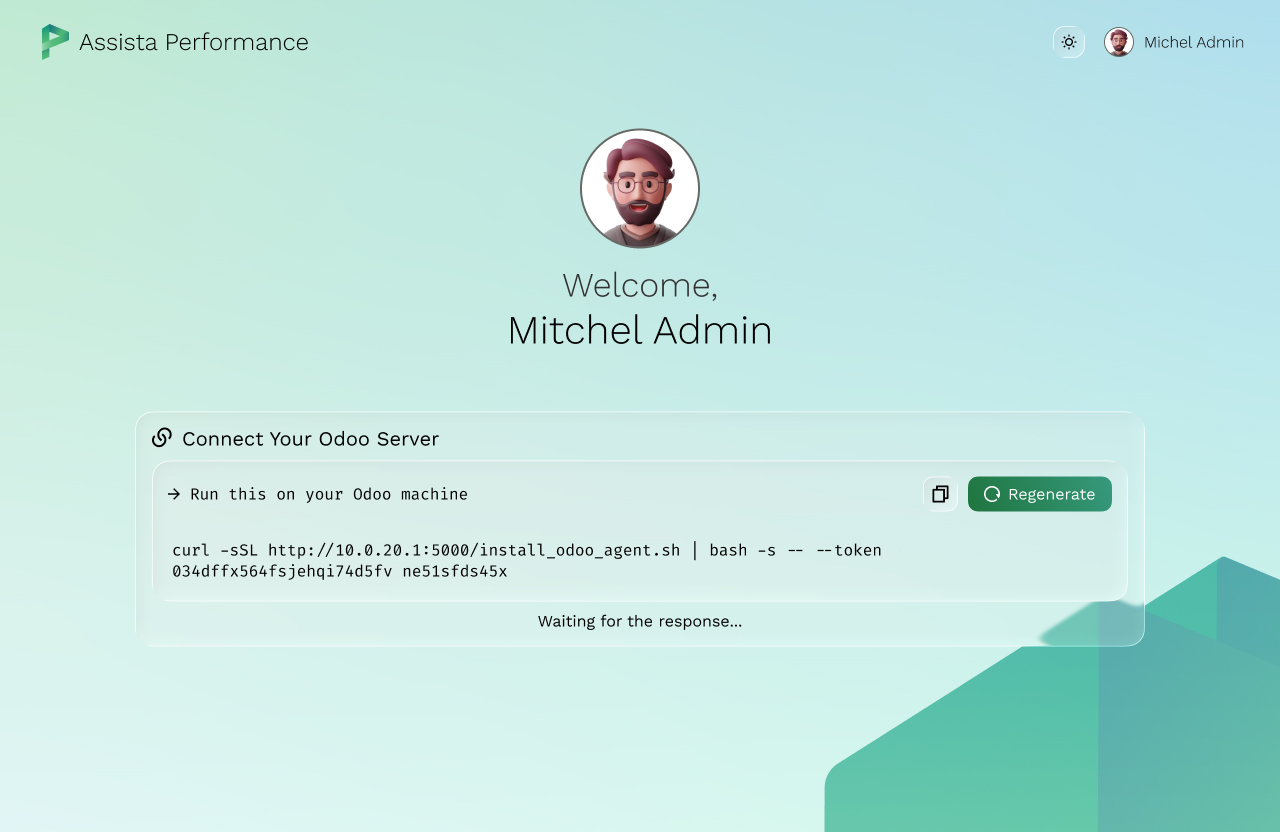This screenshot has height=832, width=1280.
Task: Open the Michel Admin user menu
Action: [x=1193, y=42]
